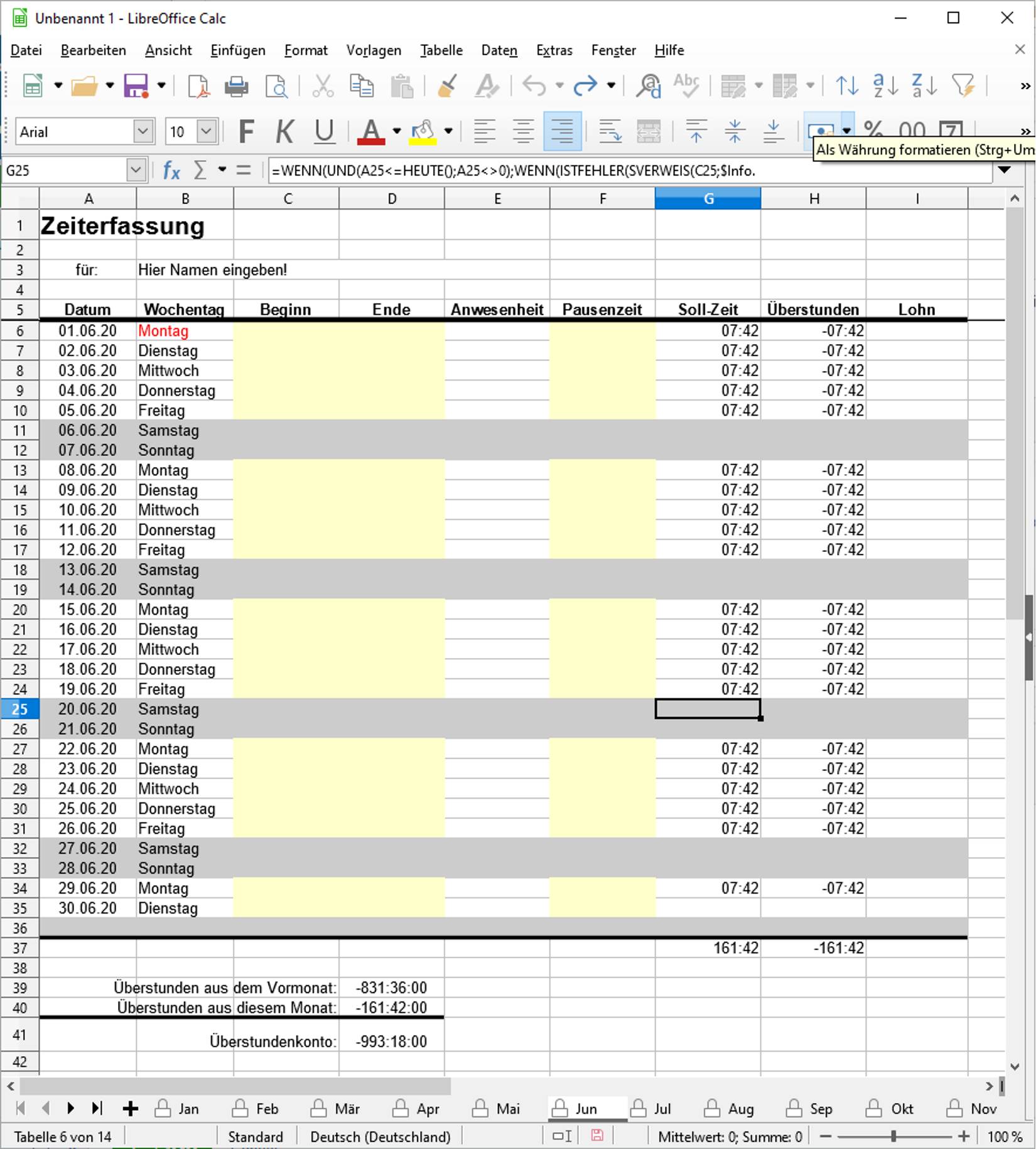Switch to the Jul sheet tab
The image size is (1036, 1149).
[x=653, y=1109]
